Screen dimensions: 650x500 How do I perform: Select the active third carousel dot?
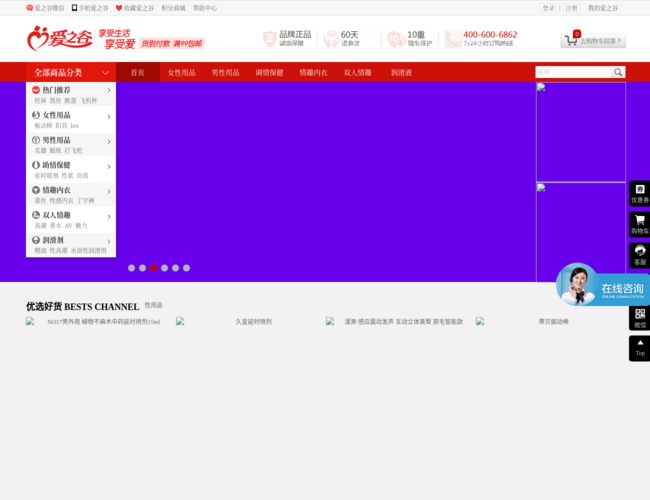click(x=153, y=268)
